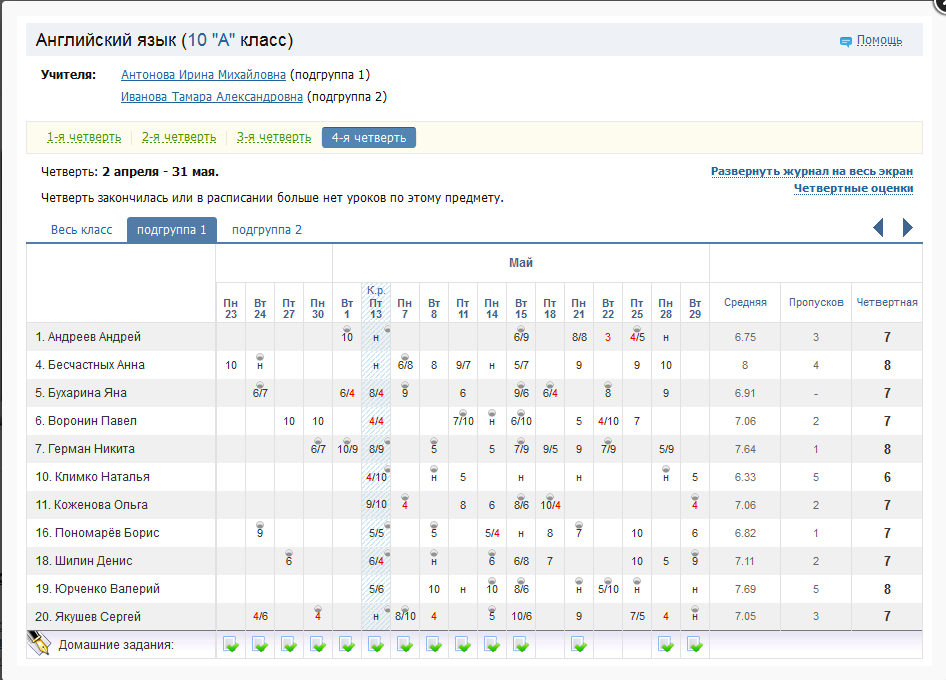Click the Пропусков column header
This screenshot has height=680, width=946.
(816, 302)
